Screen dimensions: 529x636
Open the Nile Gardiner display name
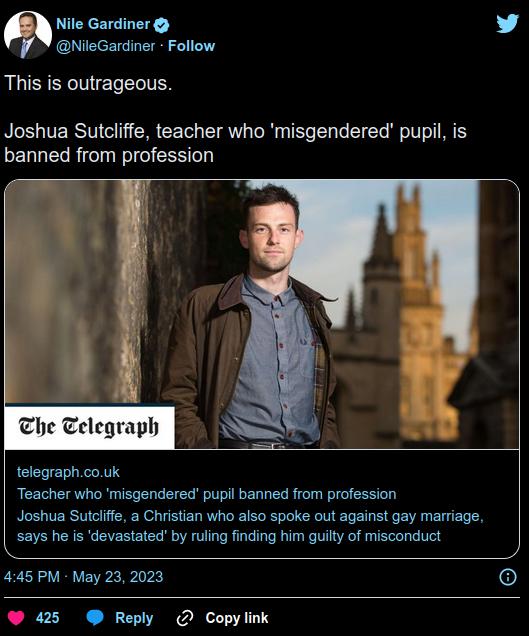[x=103, y=24]
